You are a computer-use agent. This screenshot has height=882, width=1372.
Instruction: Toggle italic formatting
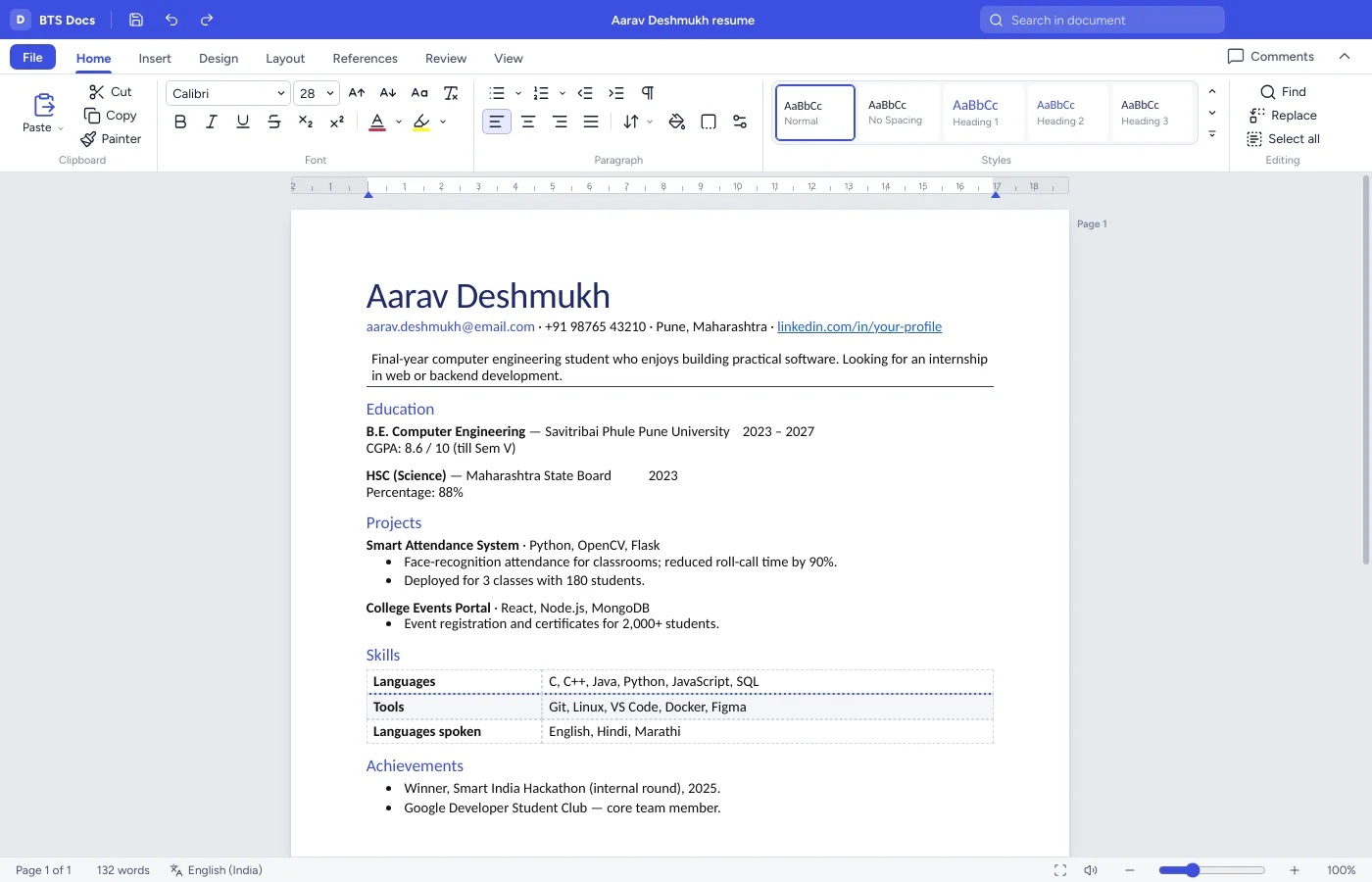pos(212,122)
